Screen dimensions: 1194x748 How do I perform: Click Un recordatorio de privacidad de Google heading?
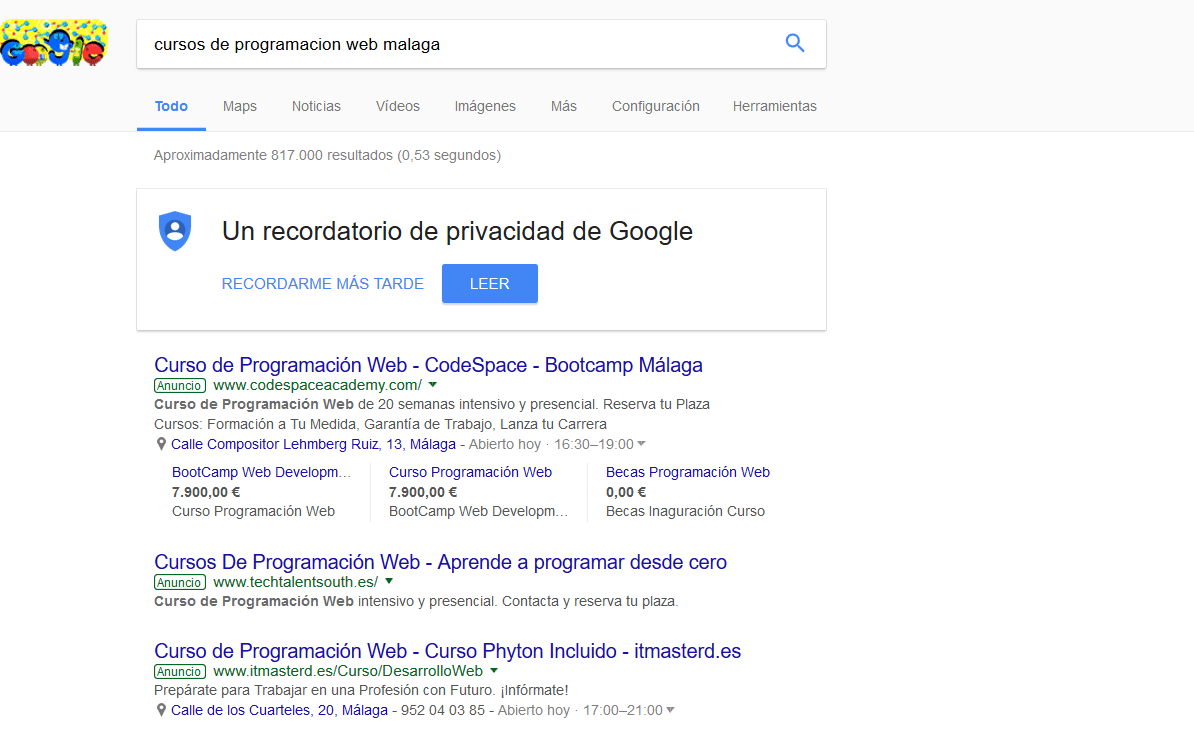(457, 231)
